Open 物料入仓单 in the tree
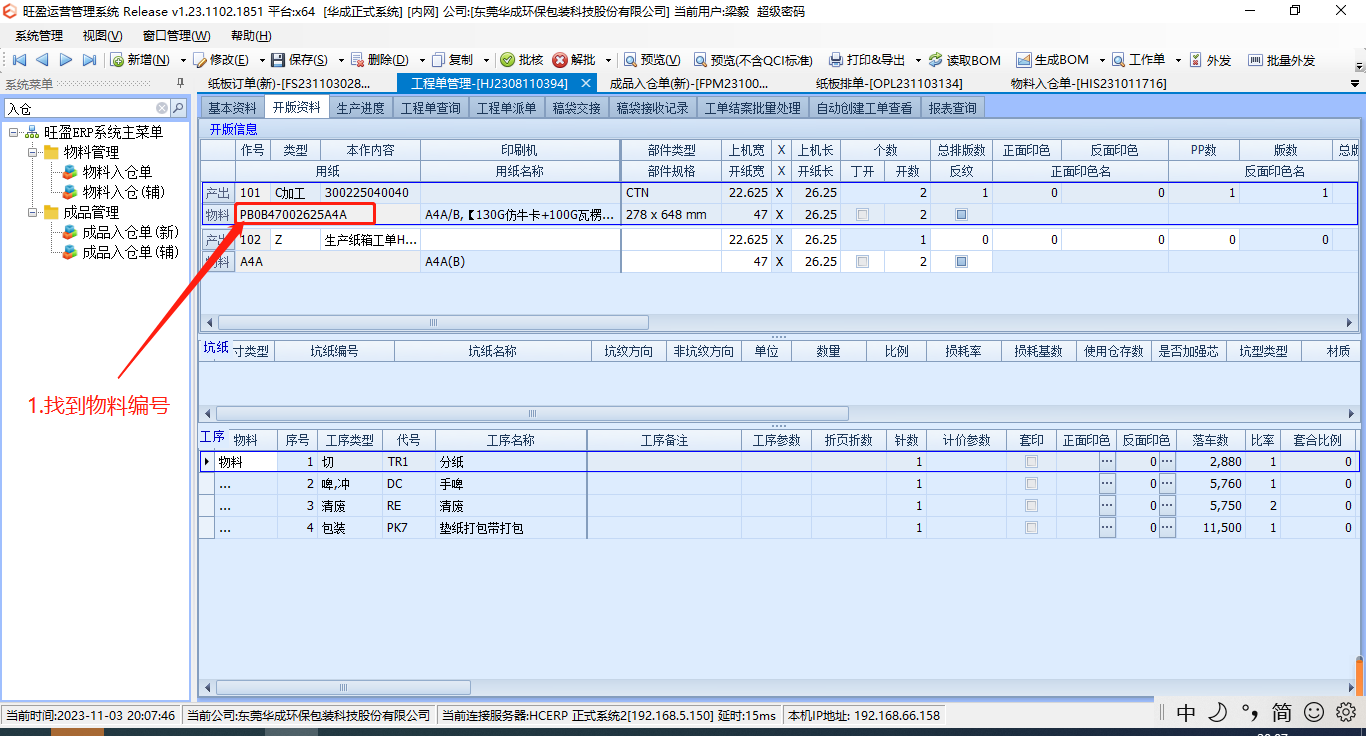The image size is (1366, 736). [117, 172]
